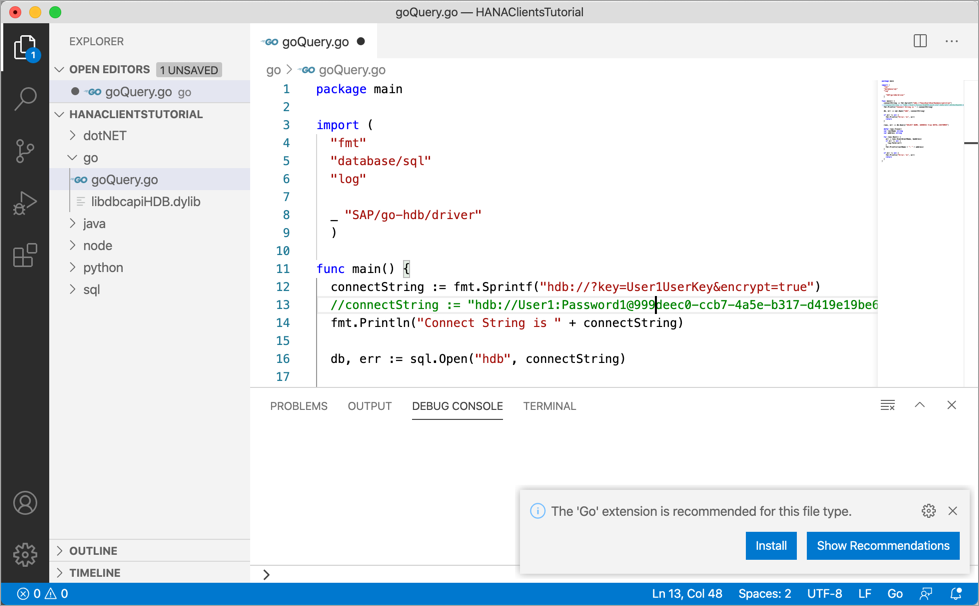Screen dimensions: 979x606
Task: Click the "SAP/go-hdb/driver" import string
Action: [x=413, y=215]
